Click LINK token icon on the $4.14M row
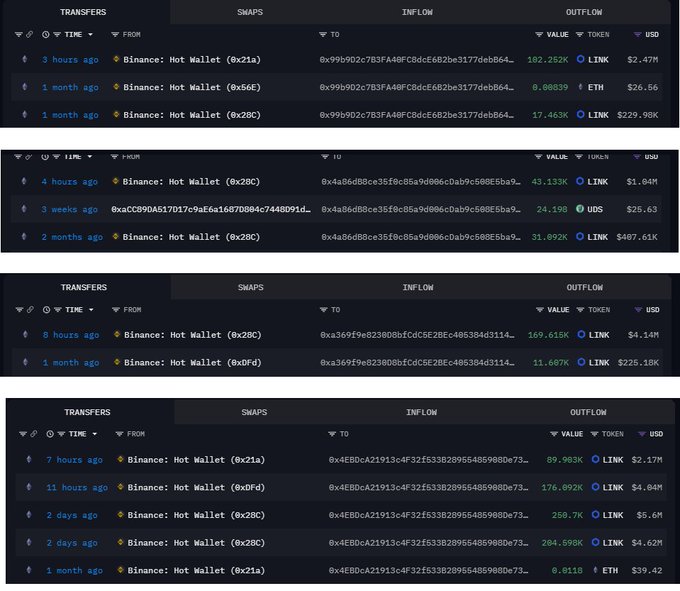Screen dimensions: 680x591 [x=581, y=334]
